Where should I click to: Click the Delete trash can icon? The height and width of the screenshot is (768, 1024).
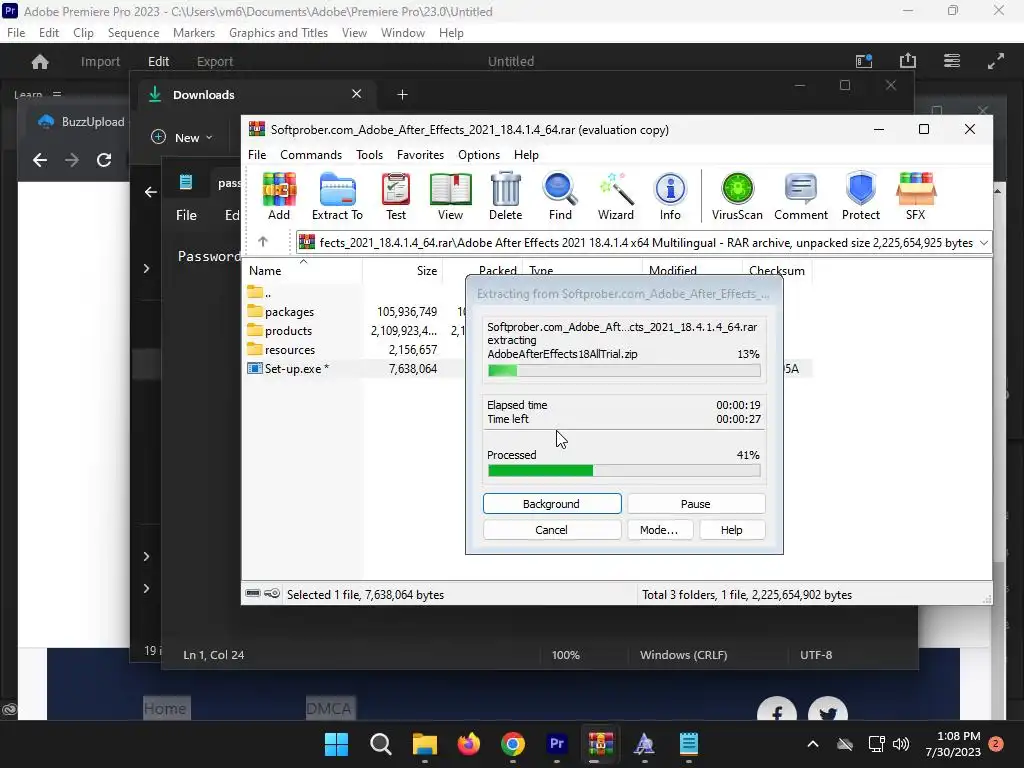505,196
